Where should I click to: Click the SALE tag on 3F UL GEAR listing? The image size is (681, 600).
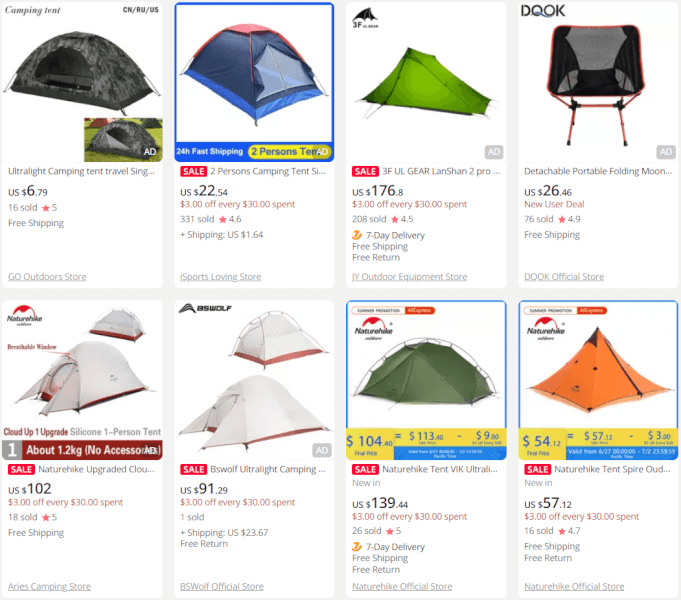[365, 171]
